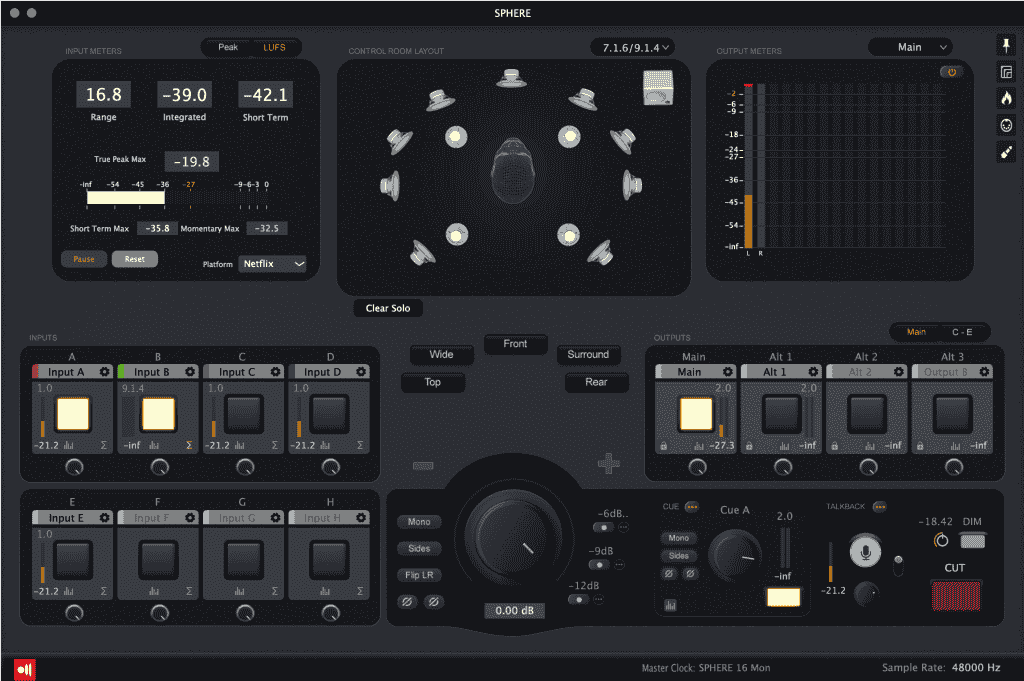The image size is (1024, 681).
Task: Click the power toggle on the output meters
Action: click(x=950, y=71)
